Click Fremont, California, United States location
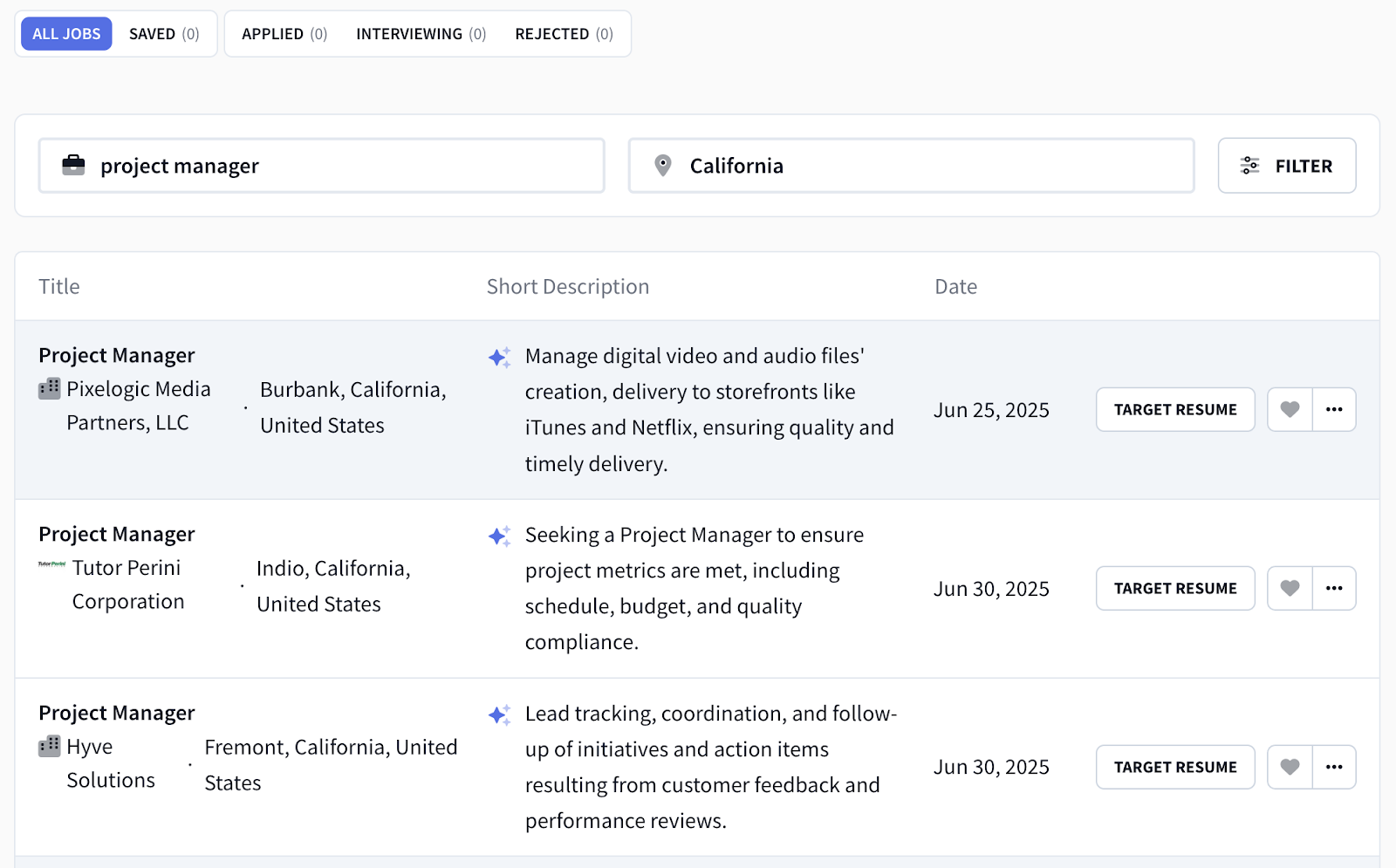1396x868 pixels. 331,765
